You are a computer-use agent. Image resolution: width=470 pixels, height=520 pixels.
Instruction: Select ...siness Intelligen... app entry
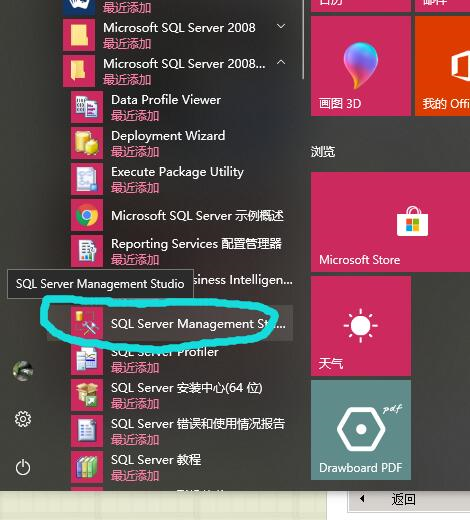243,280
